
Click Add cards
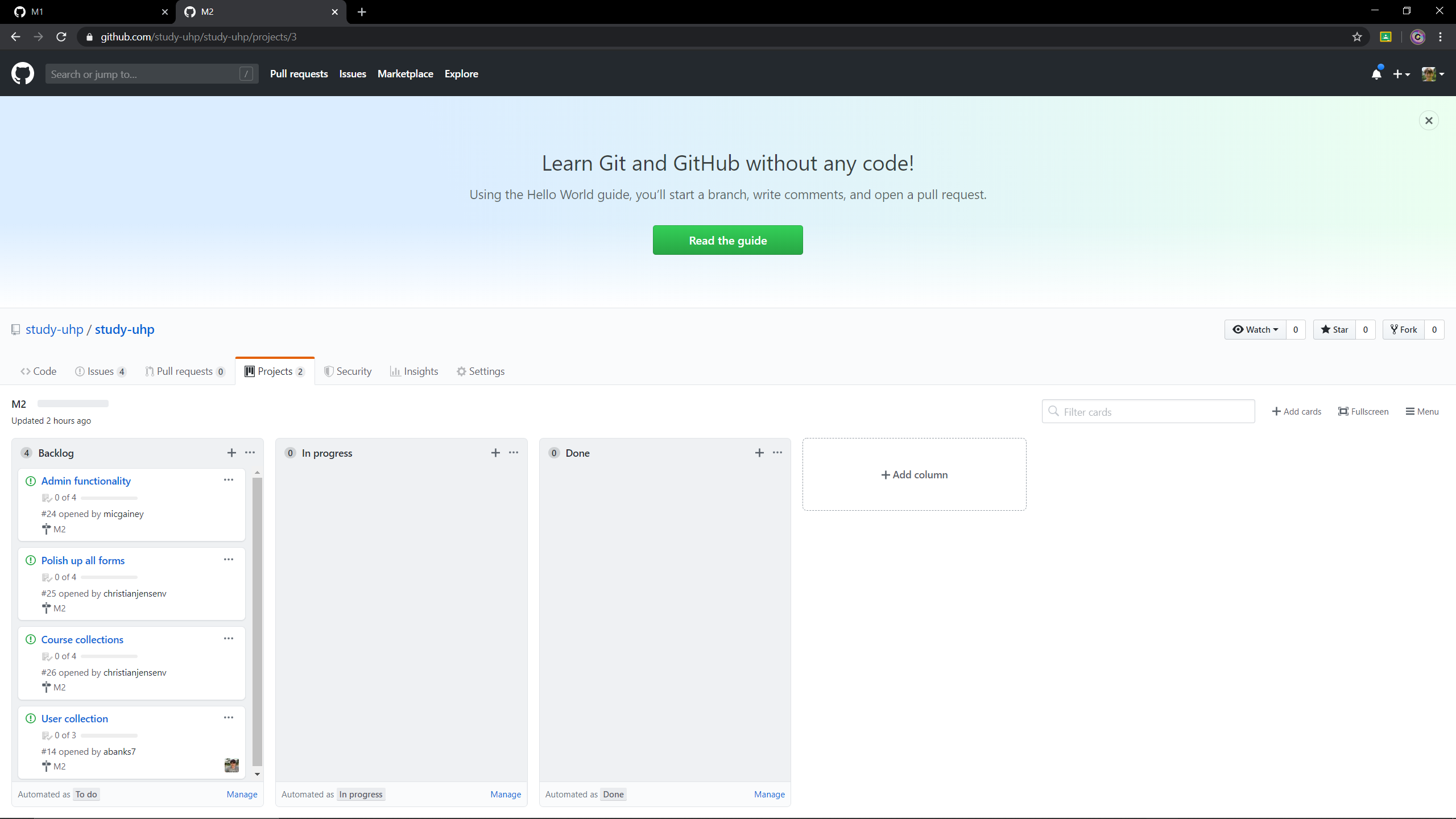point(1297,411)
